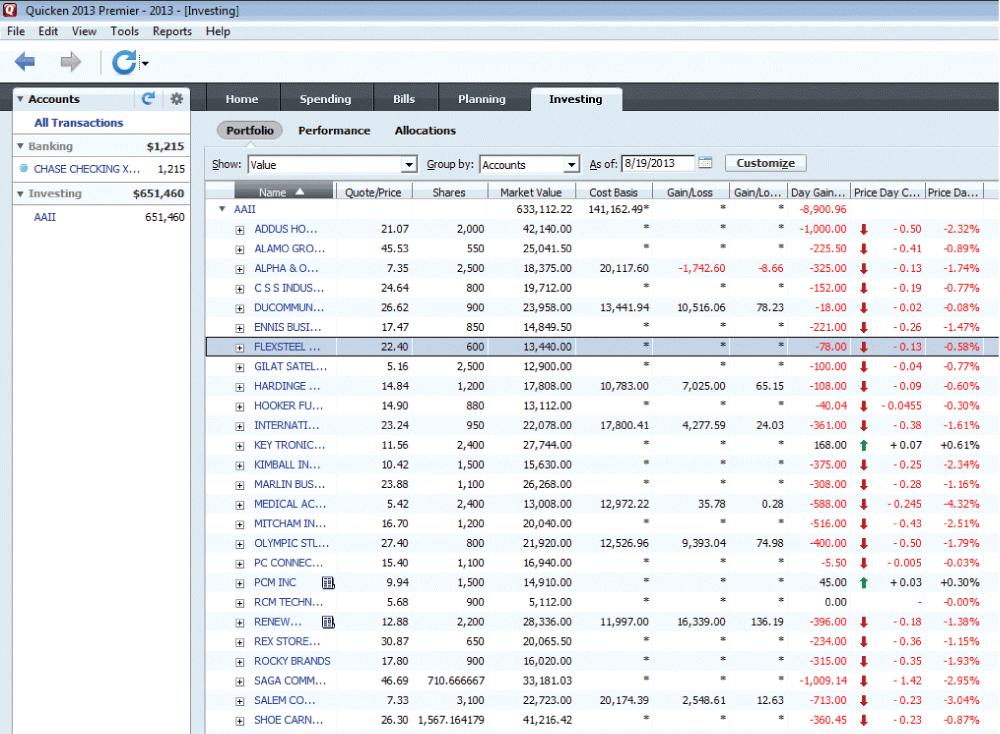
Task: Open the update icon's dropdown arrow
Action: coord(145,63)
